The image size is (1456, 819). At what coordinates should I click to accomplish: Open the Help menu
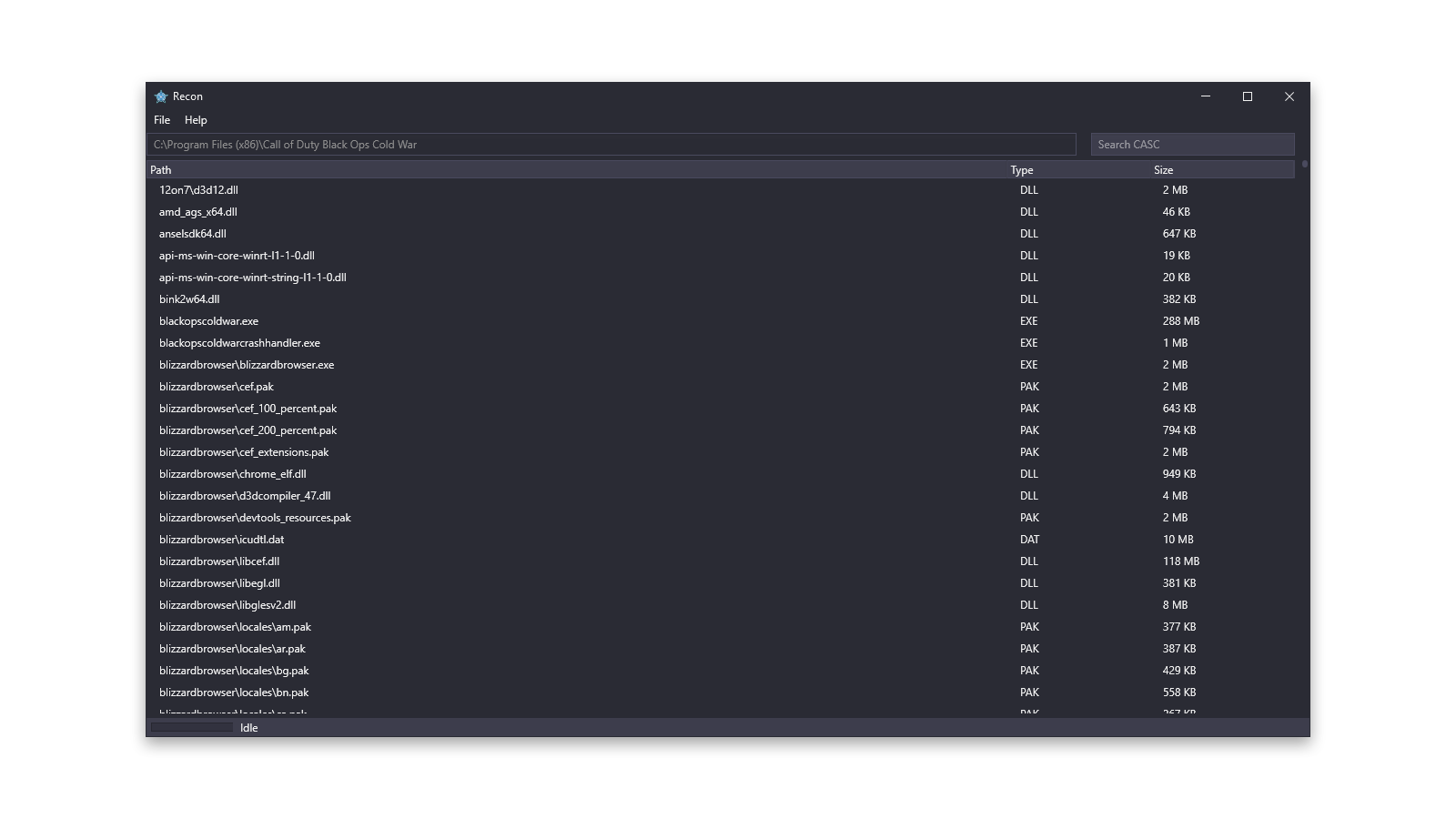click(196, 120)
